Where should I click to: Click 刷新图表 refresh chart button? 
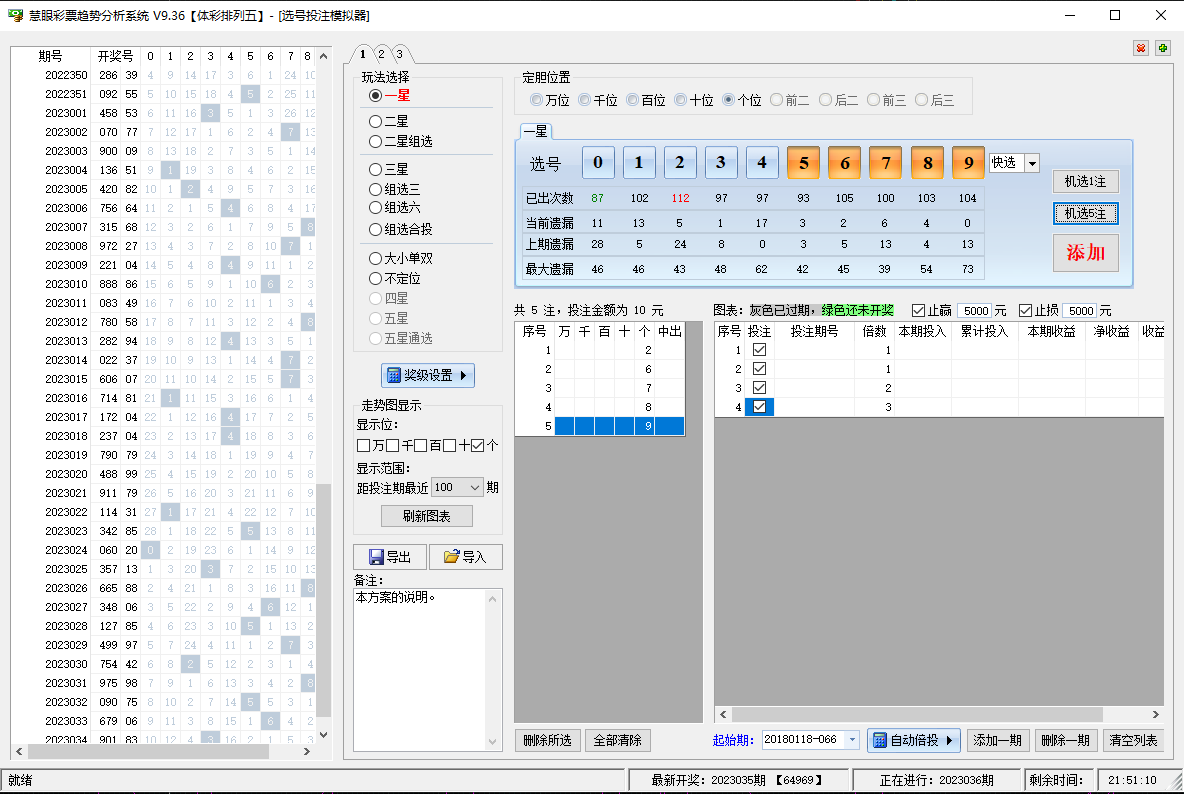427,516
